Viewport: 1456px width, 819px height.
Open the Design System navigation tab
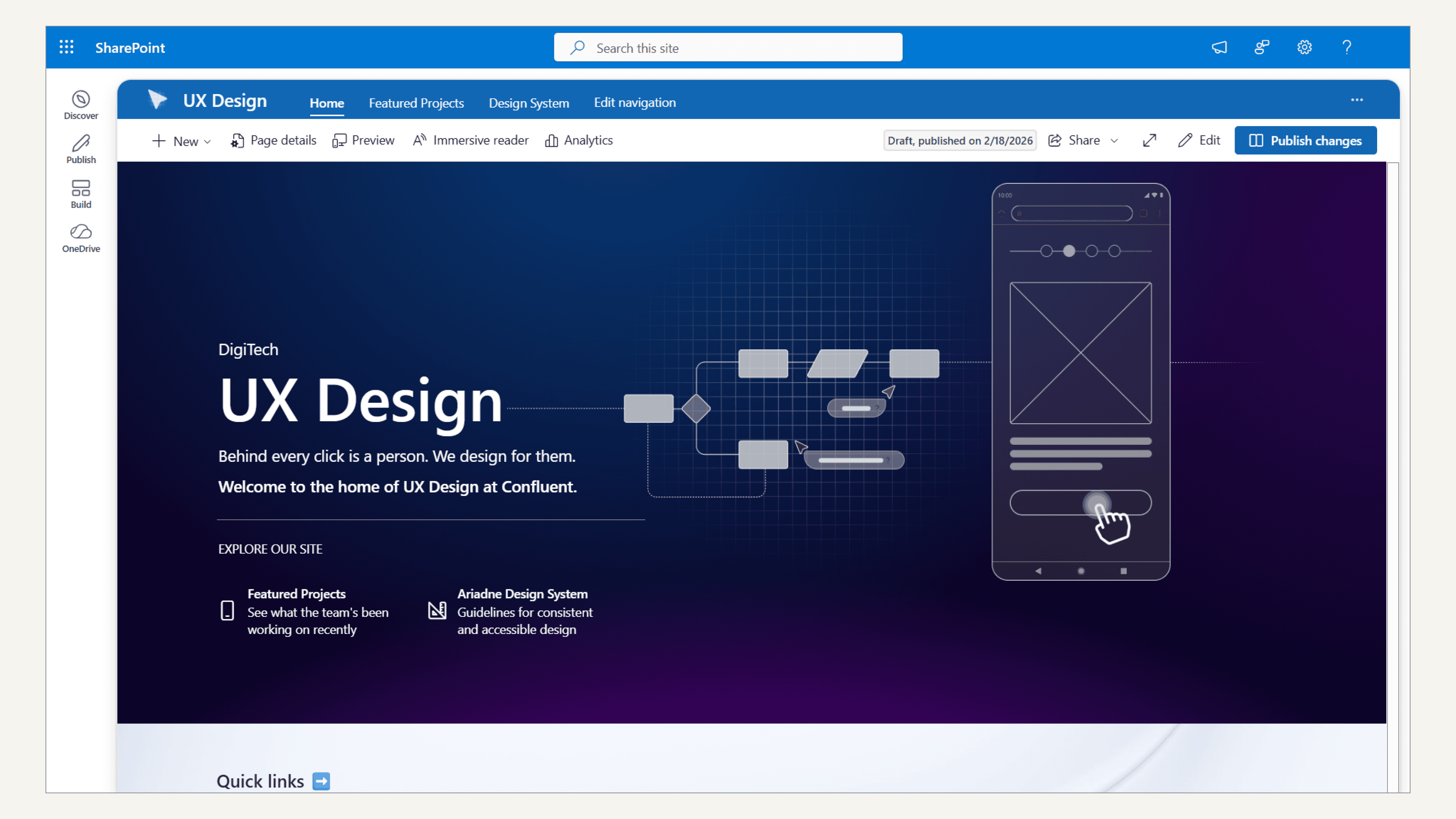[x=529, y=103]
